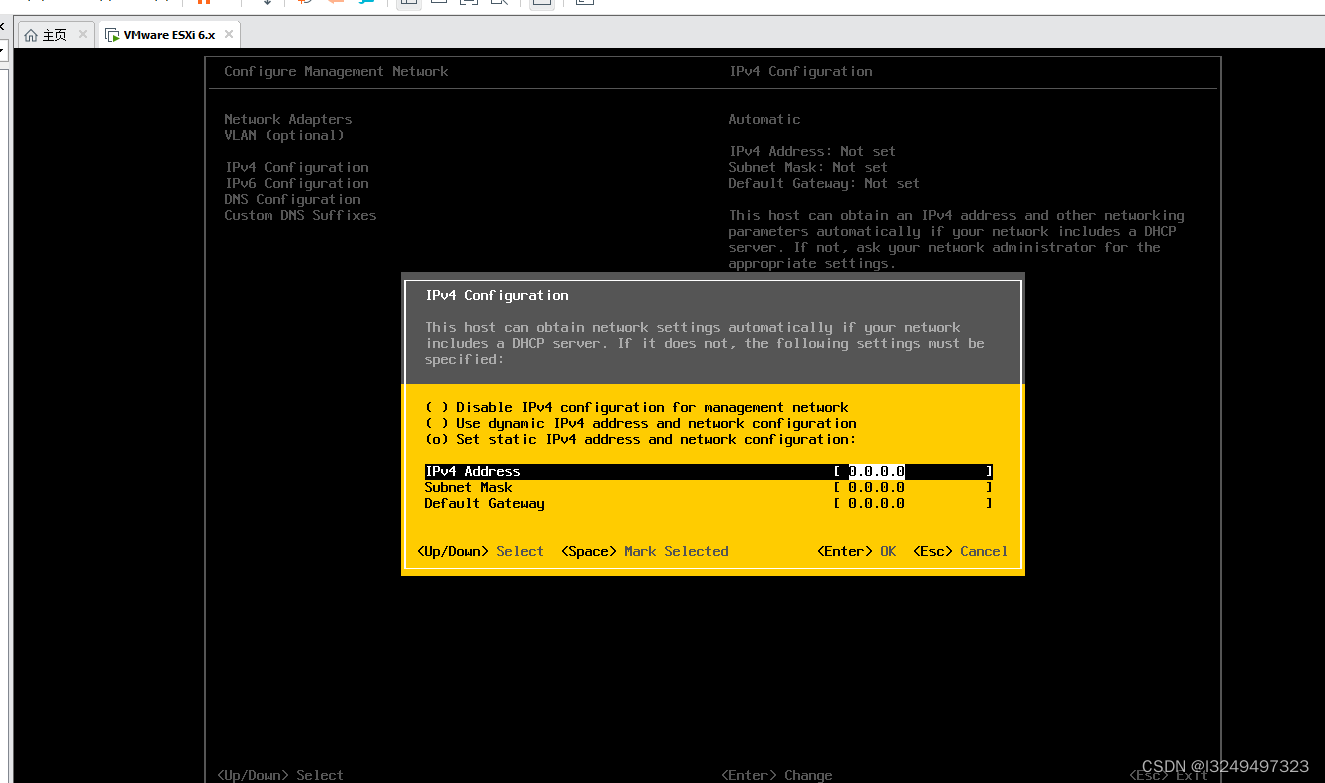Click <Space> Mark Selected hint

pos(644,552)
